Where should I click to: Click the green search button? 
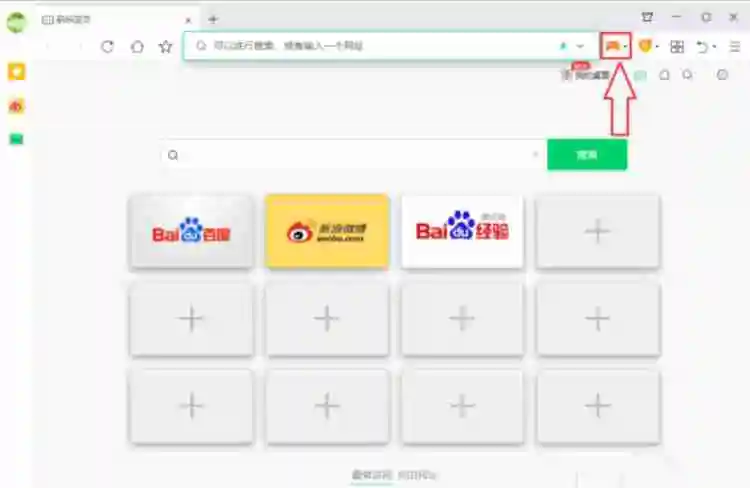click(x=587, y=155)
